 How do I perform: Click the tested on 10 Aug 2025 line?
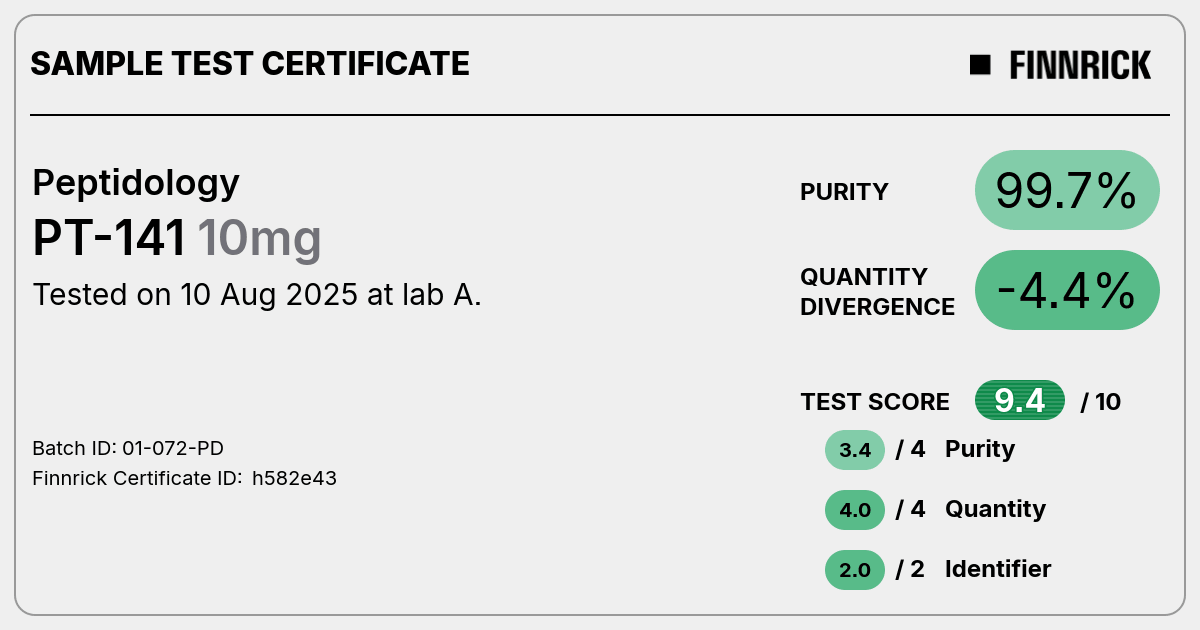(x=257, y=295)
